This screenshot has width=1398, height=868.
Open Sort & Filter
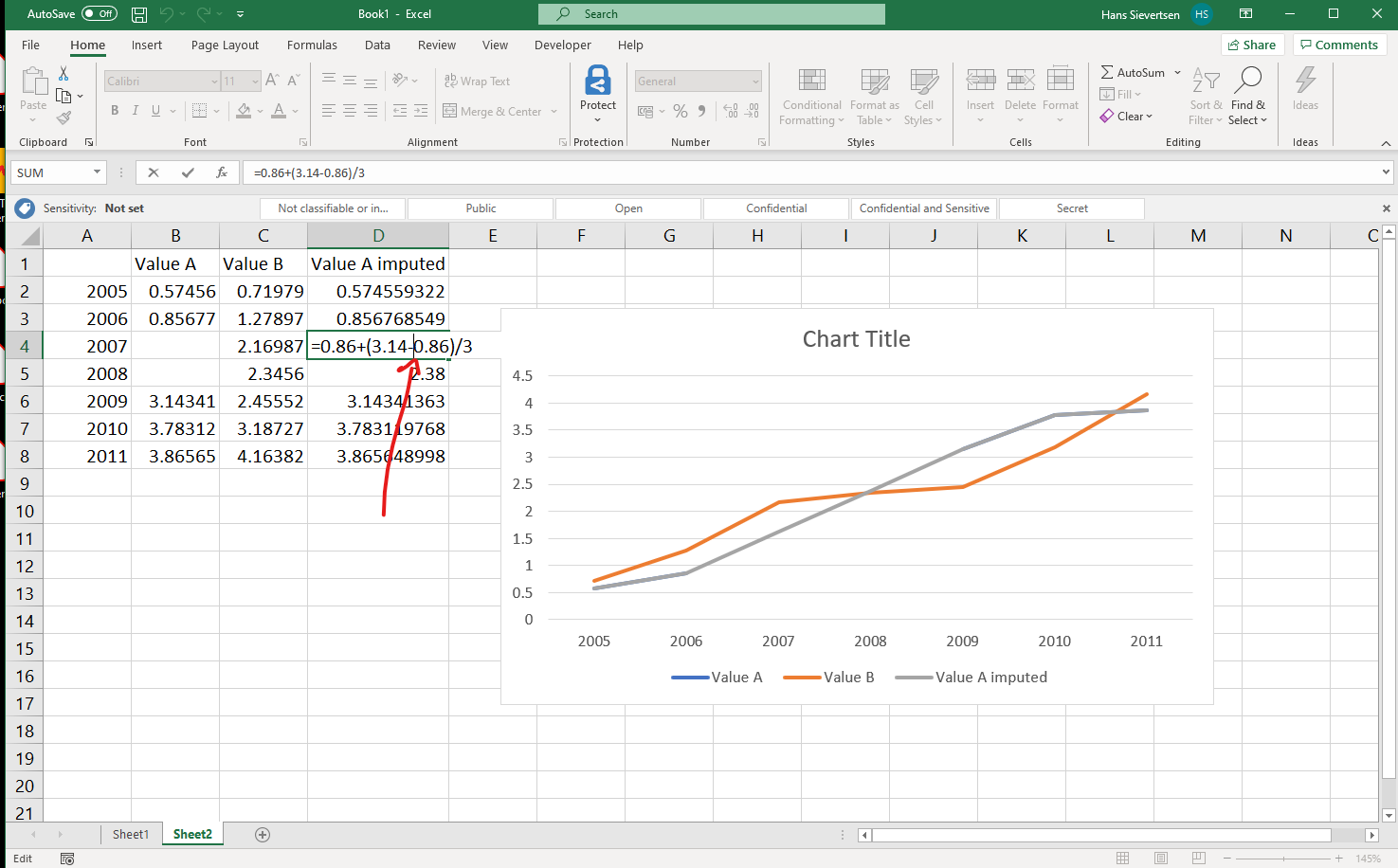tap(1206, 97)
